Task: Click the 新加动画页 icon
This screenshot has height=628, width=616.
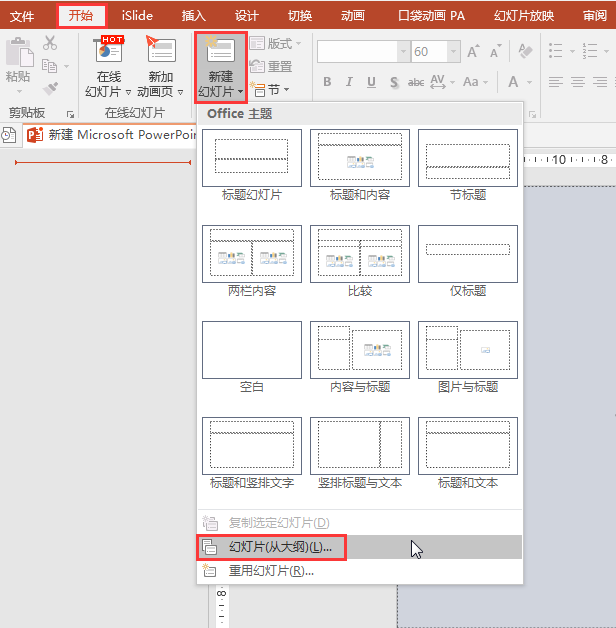Action: pos(161,50)
